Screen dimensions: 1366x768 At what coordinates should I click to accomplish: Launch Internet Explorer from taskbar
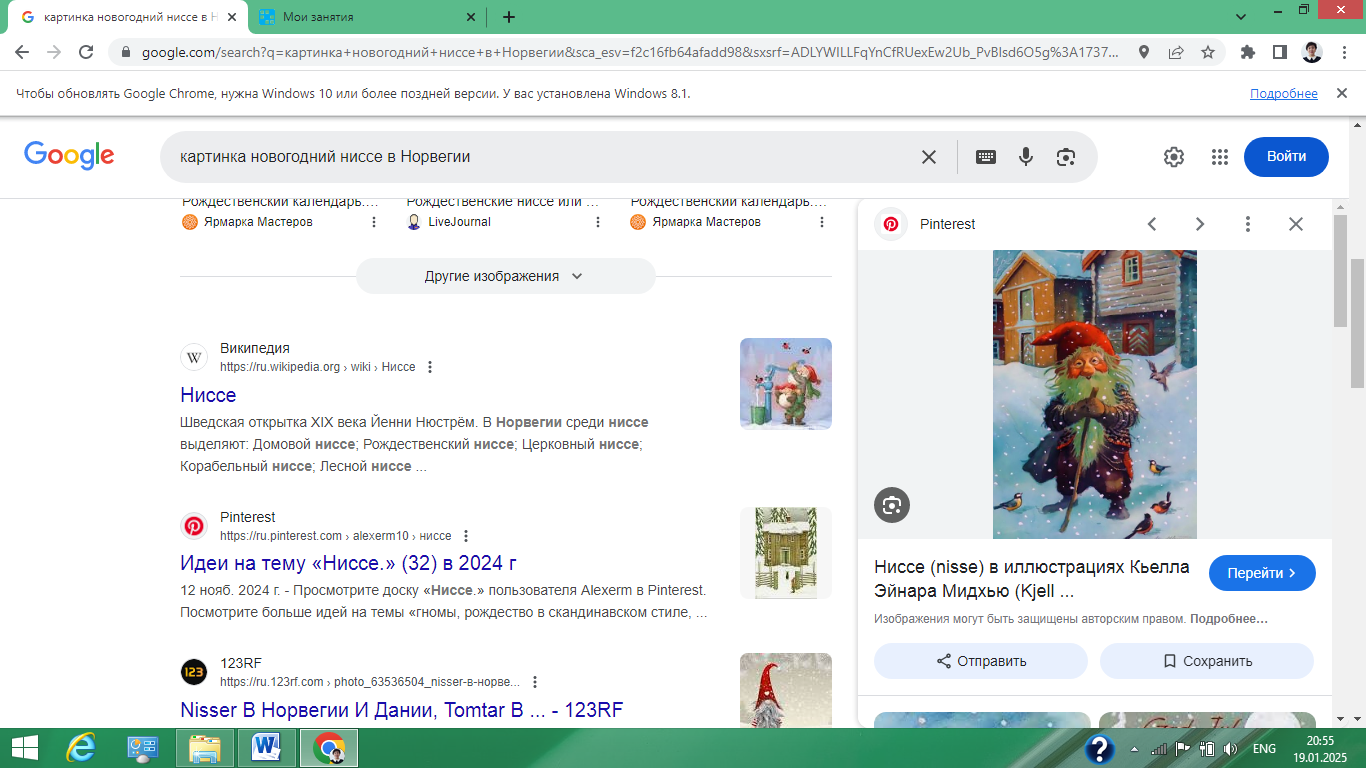[x=80, y=748]
